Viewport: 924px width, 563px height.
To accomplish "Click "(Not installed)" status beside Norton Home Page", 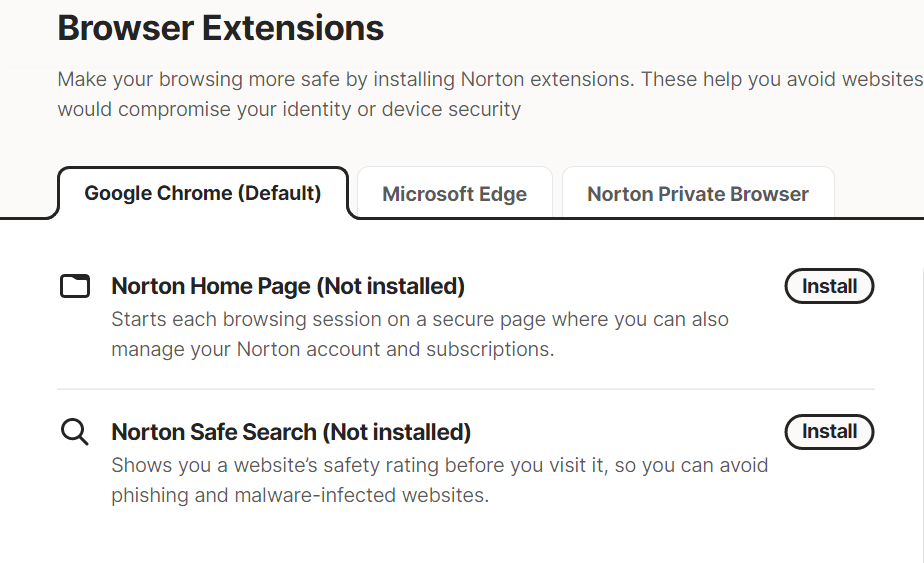I will pyautogui.click(x=391, y=287).
